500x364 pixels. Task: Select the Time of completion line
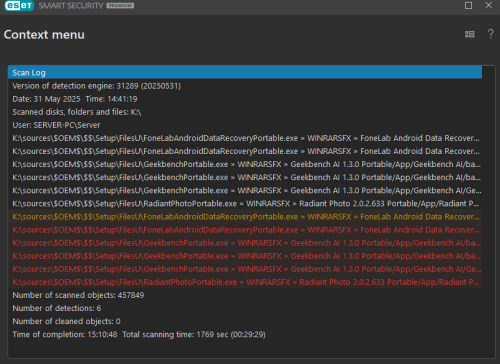(x=245, y=334)
